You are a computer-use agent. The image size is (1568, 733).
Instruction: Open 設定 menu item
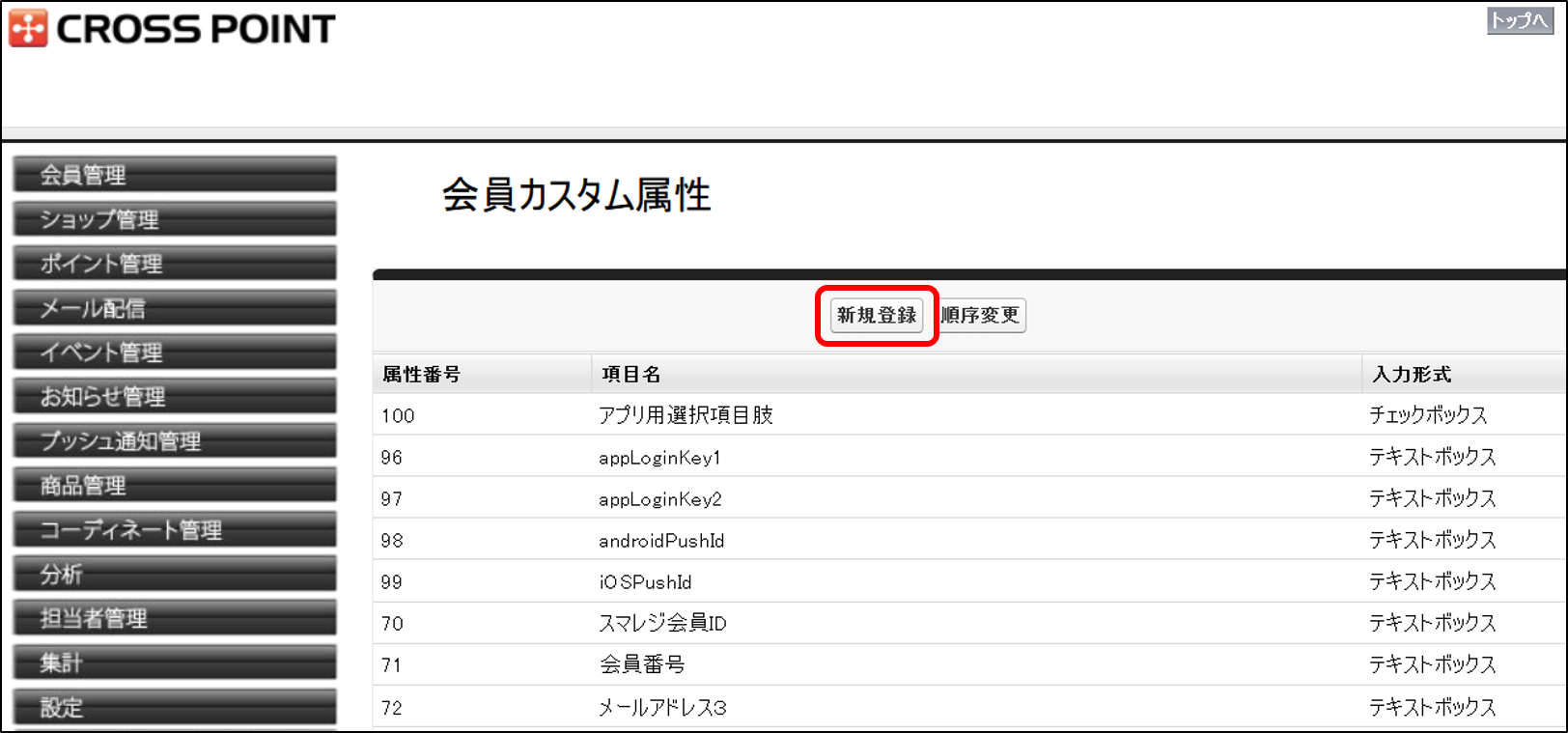175,707
